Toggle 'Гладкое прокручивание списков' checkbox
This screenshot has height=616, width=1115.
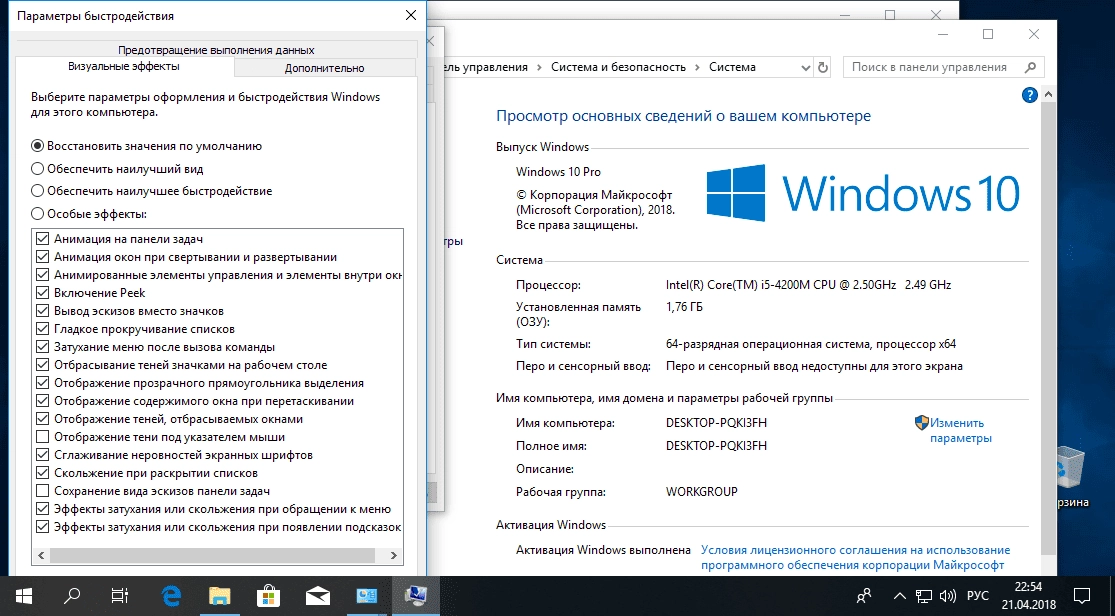(42, 329)
